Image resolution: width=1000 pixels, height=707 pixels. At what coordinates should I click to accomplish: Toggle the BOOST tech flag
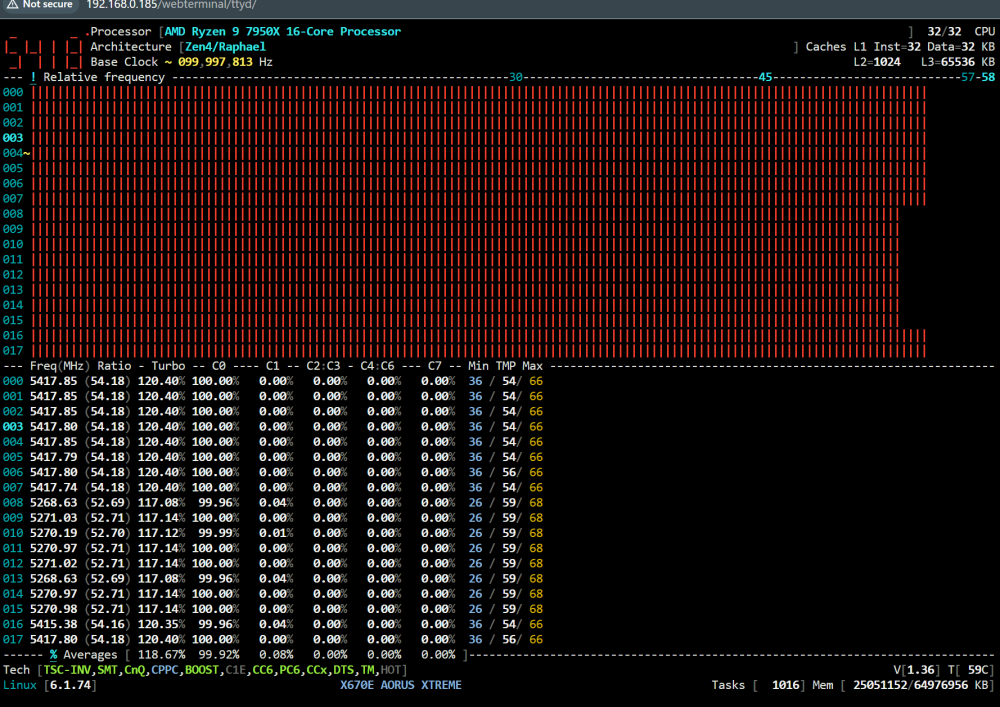202,670
